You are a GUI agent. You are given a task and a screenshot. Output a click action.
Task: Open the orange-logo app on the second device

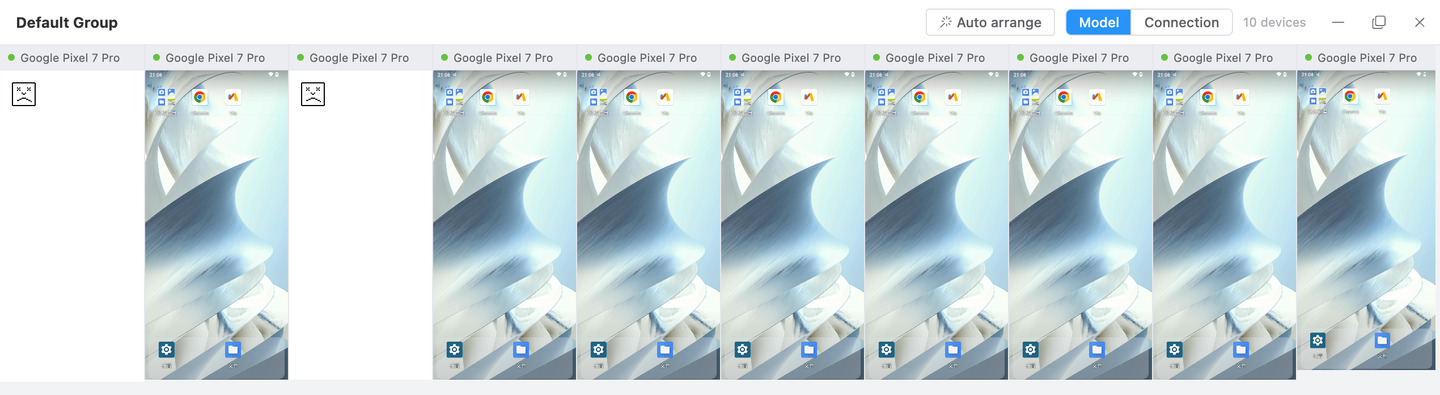pos(232,97)
